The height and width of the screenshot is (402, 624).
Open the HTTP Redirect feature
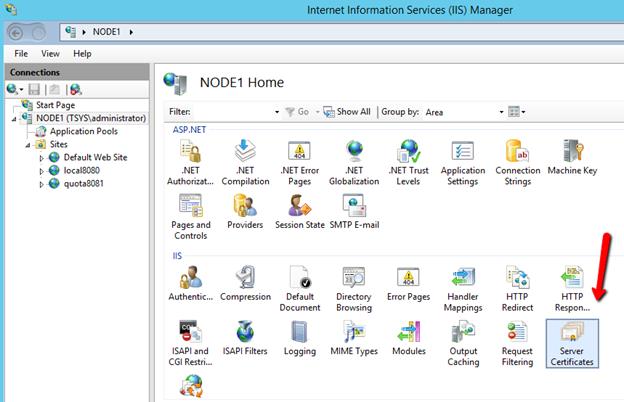coord(517,289)
